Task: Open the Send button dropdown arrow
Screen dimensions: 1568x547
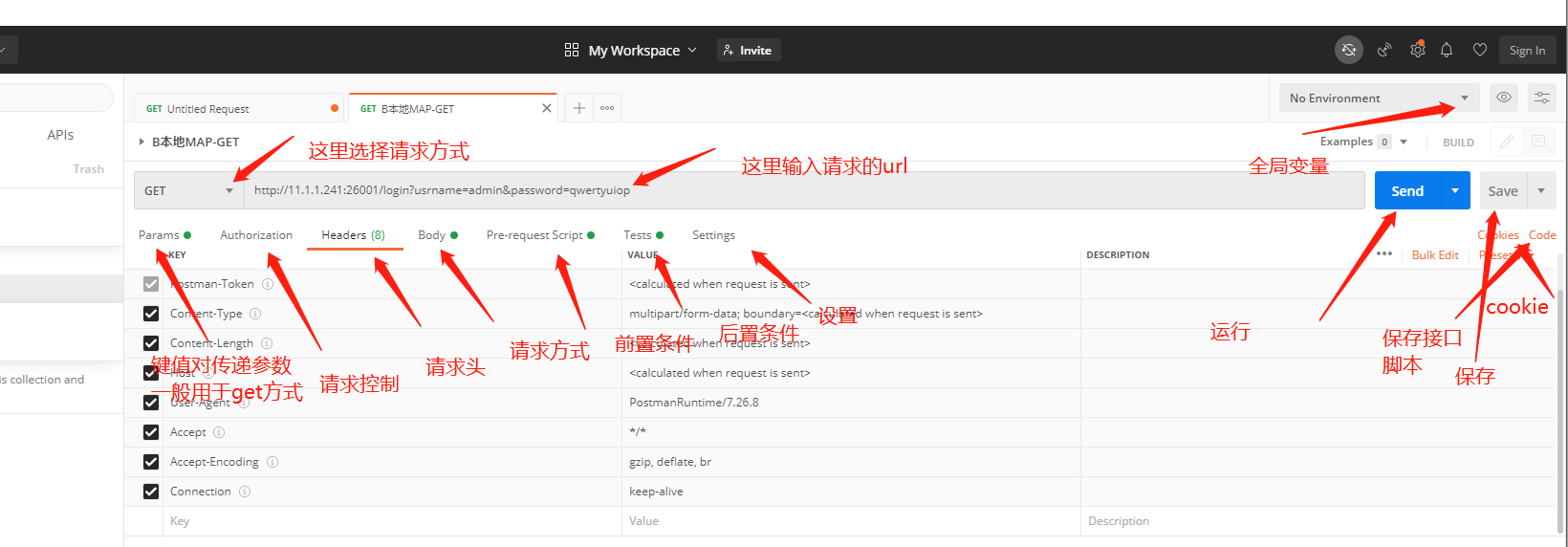Action: point(1455,190)
